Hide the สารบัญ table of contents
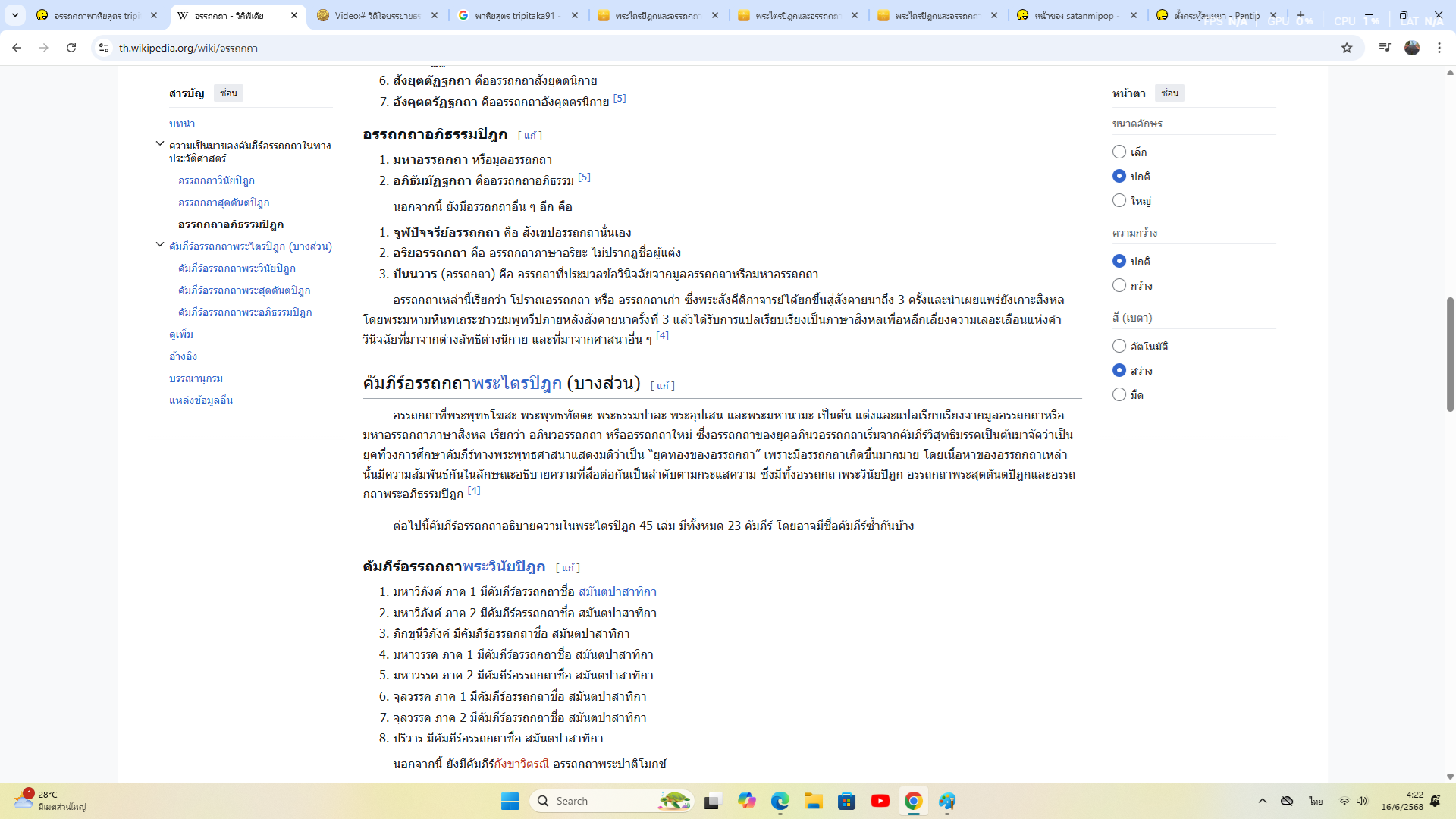The width and height of the screenshot is (1456, 819). [x=228, y=93]
